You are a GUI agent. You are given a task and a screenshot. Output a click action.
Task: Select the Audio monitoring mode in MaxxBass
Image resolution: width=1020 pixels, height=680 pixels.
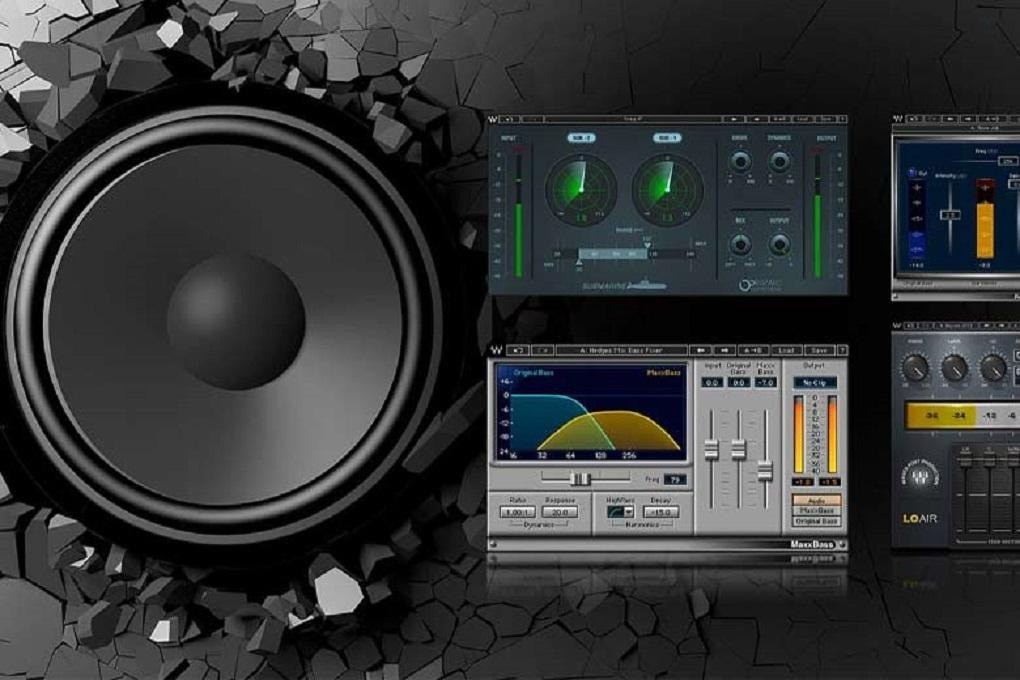[816, 499]
